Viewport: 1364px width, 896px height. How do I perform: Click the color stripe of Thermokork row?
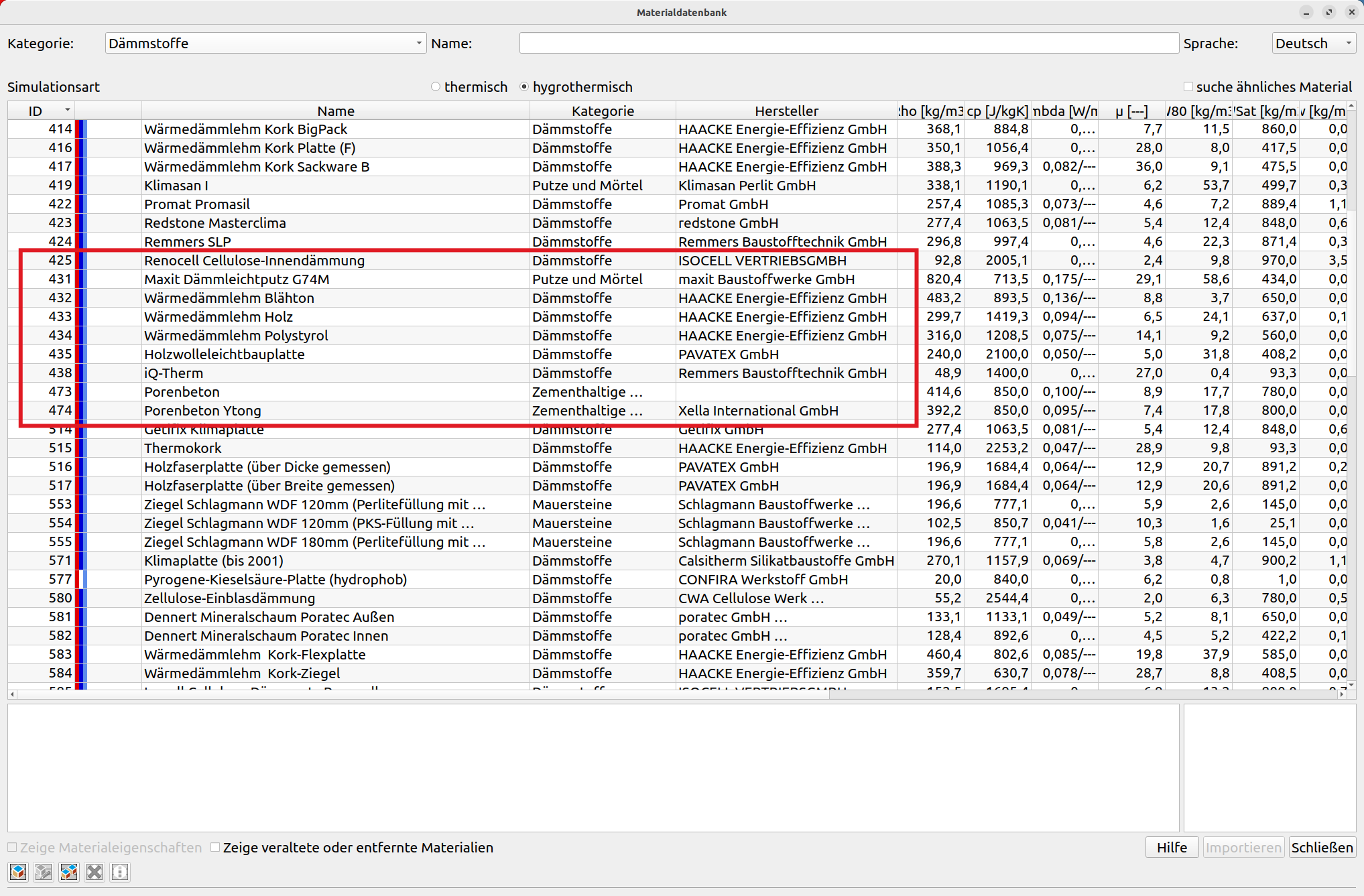(80, 448)
